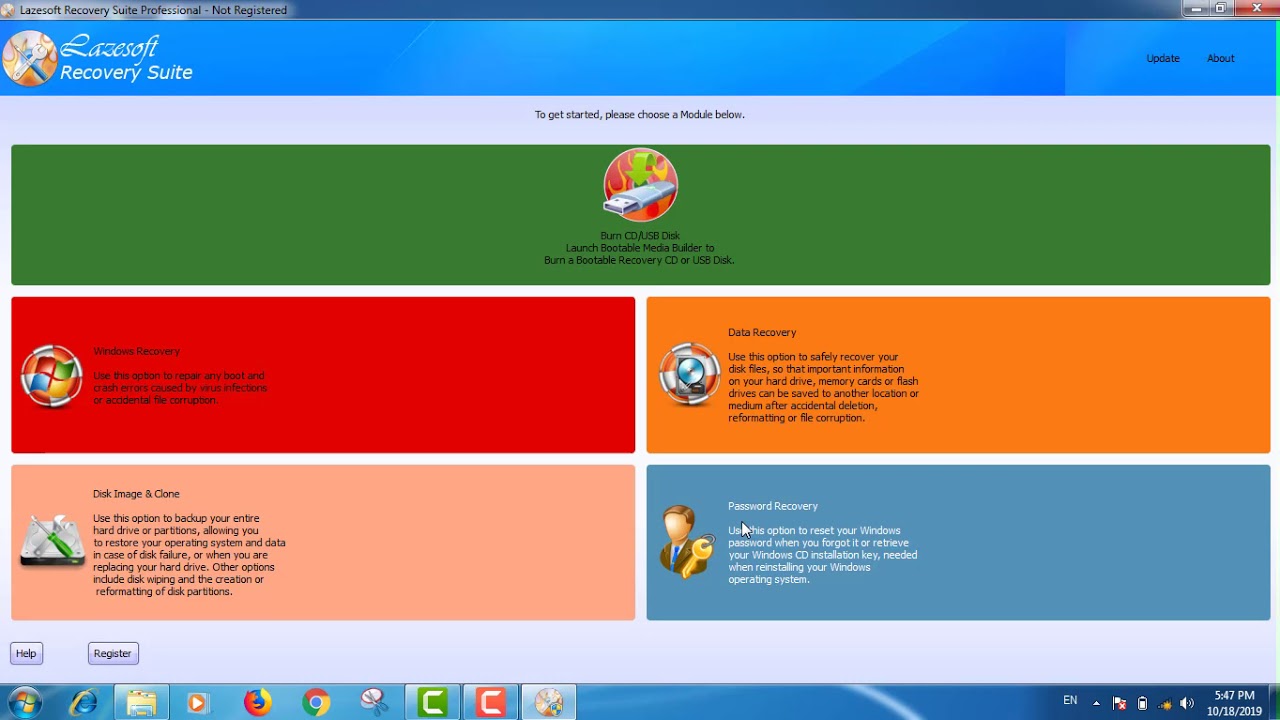1280x720 pixels.
Task: Click the EN language indicator in tray
Action: click(x=1070, y=701)
